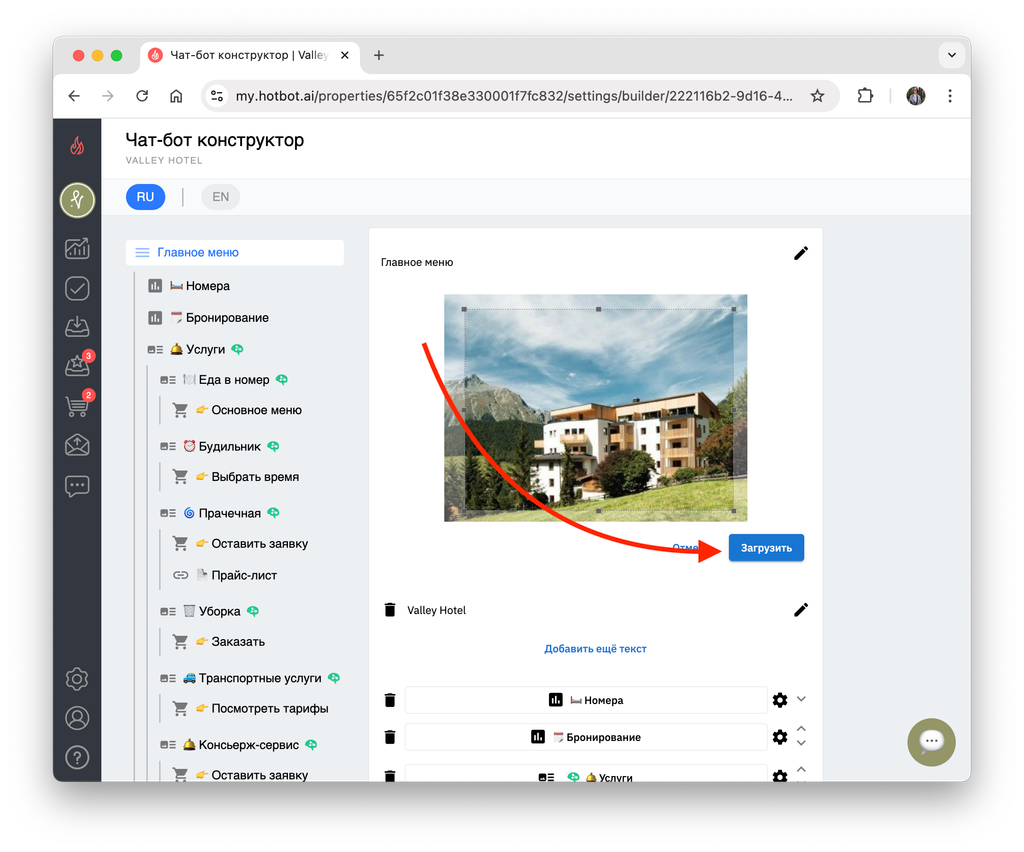Select Главное меню in the tree
Viewport: 1024px width, 852px height.
point(234,252)
